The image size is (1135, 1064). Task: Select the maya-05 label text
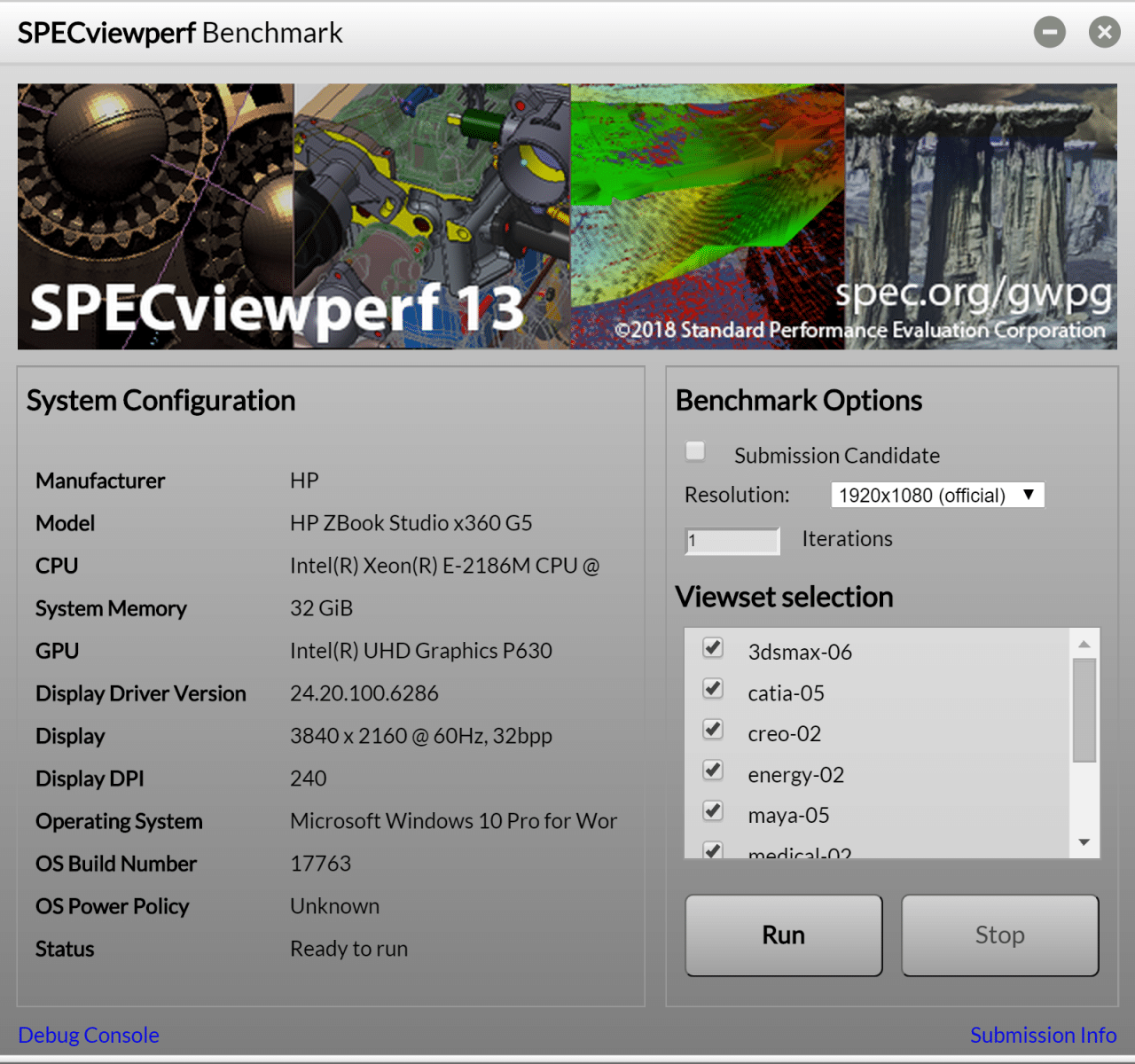[x=788, y=815]
